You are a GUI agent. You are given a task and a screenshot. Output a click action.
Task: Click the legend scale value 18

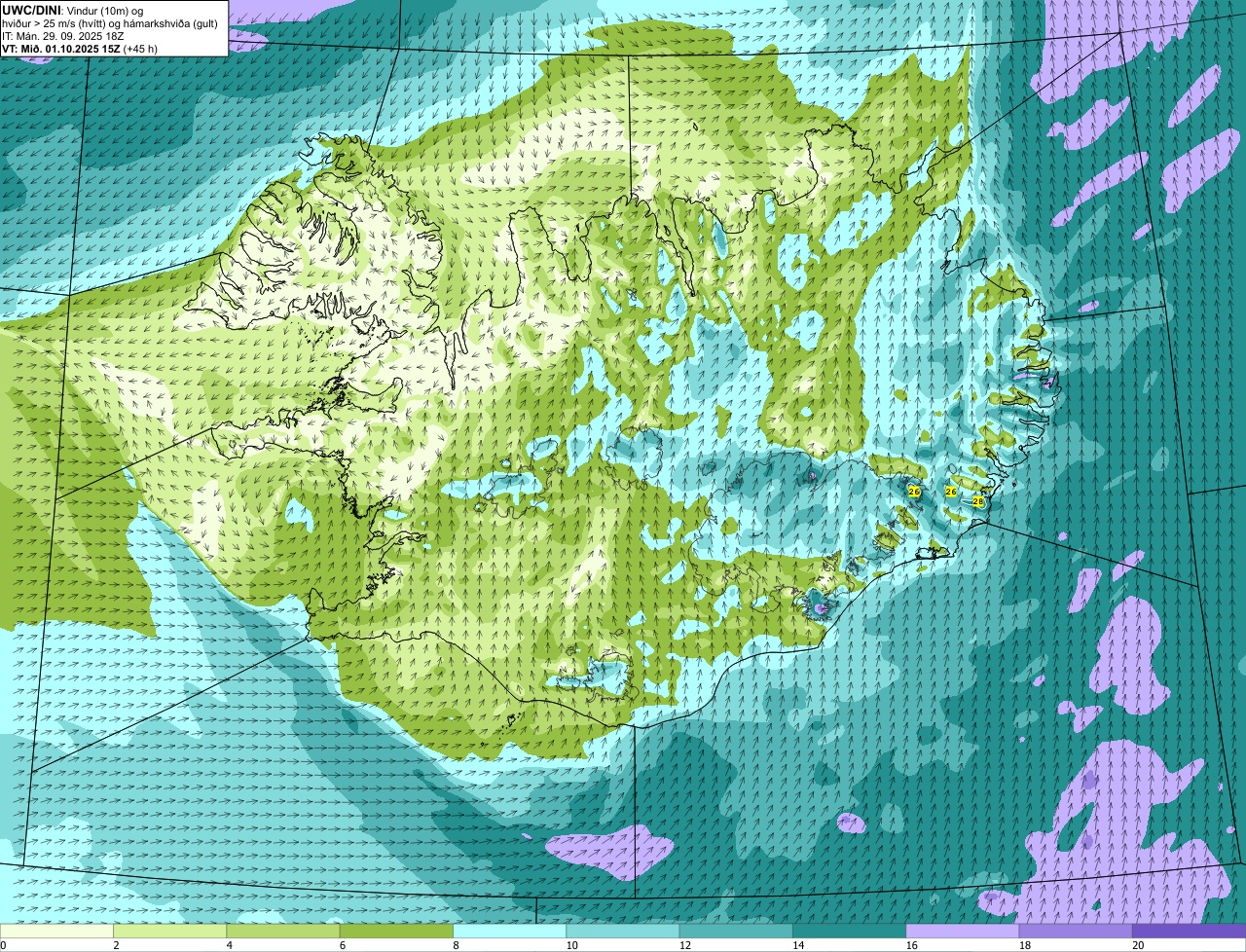click(1023, 945)
